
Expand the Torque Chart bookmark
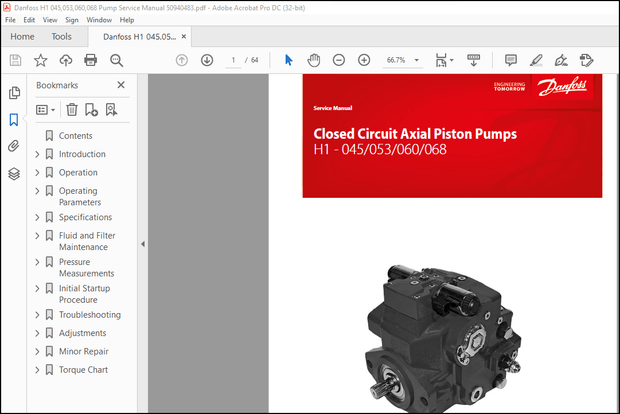click(x=37, y=370)
